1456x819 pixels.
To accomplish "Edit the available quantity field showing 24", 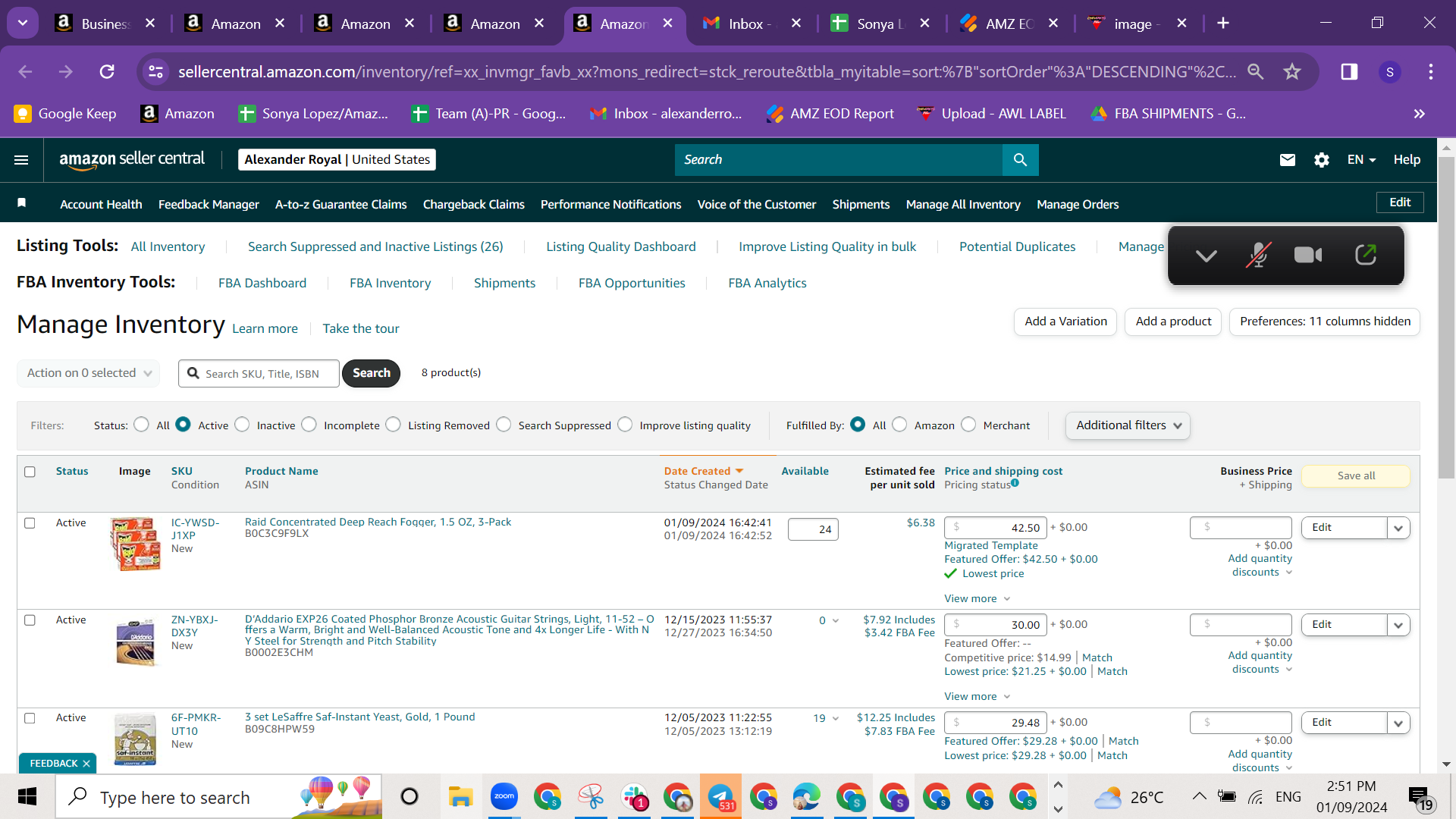I will pos(813,529).
